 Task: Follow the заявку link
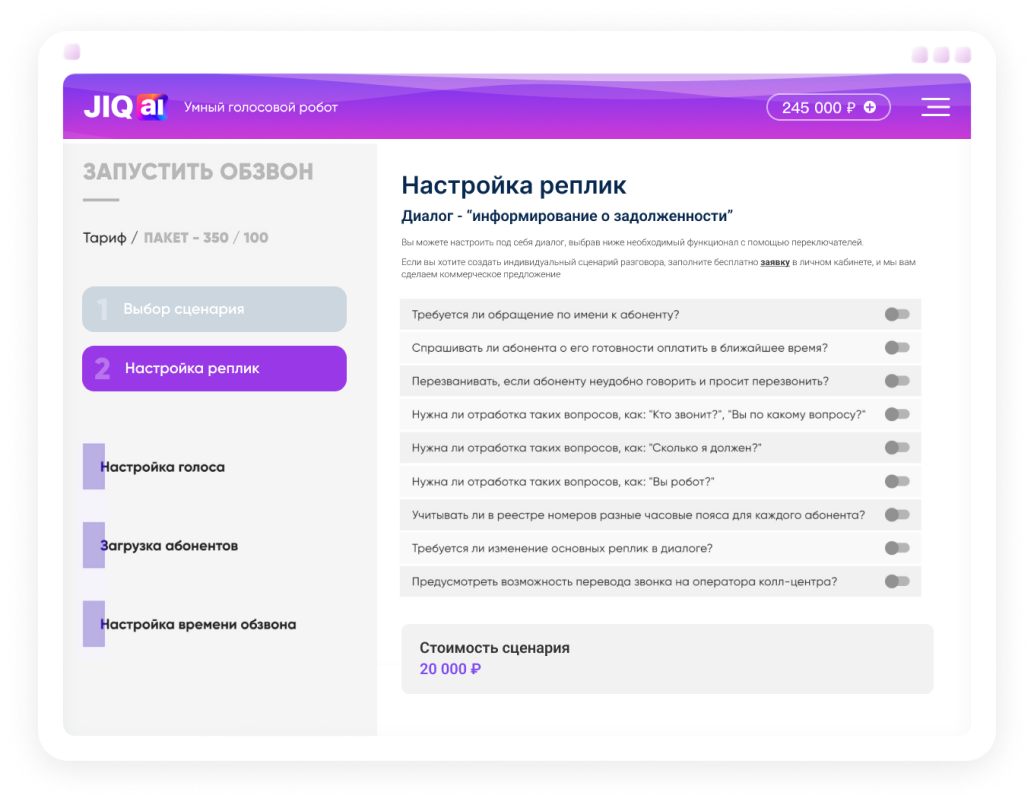click(x=775, y=263)
